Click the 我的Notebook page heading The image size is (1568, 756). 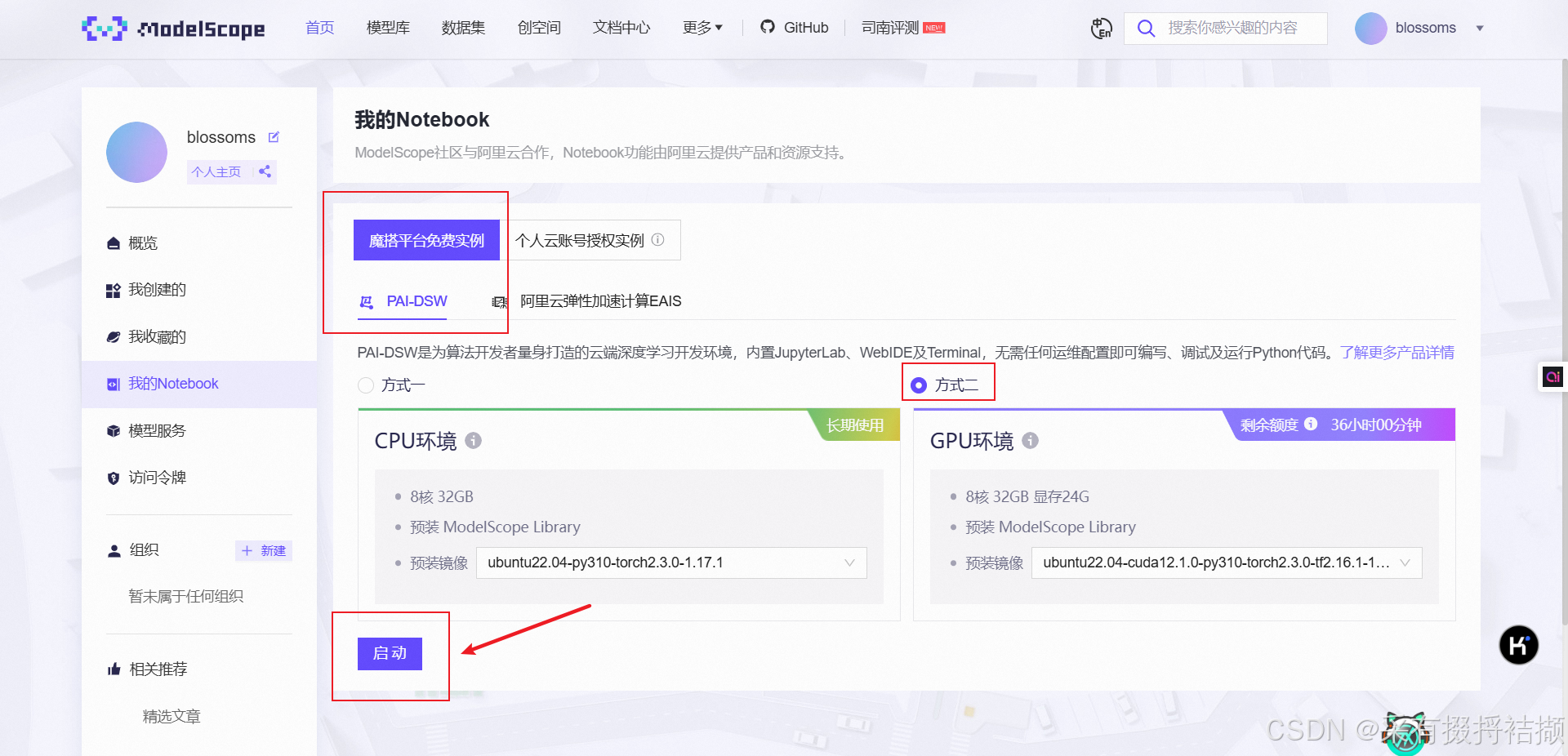[x=422, y=120]
